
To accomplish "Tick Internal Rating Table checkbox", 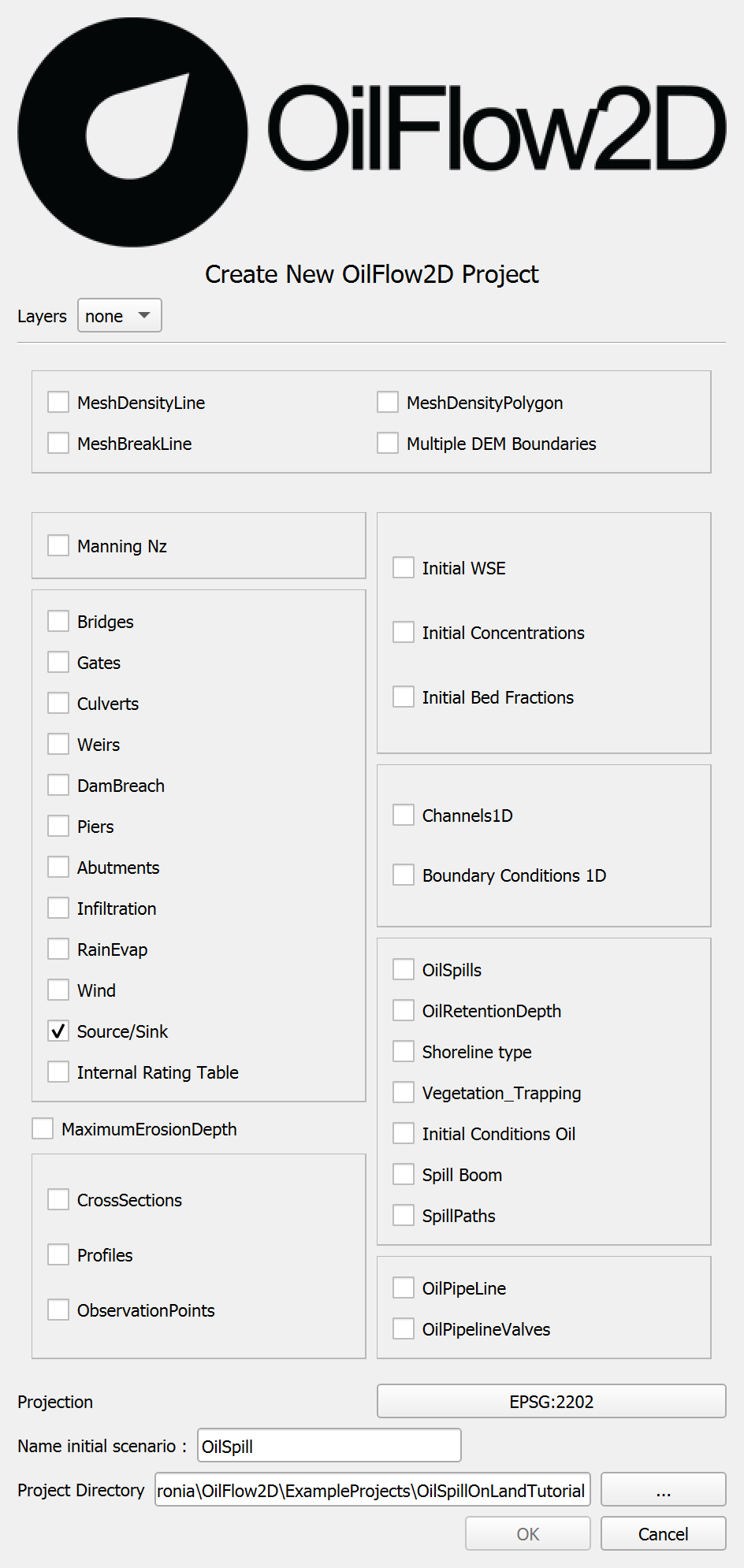I will tap(58, 1072).
